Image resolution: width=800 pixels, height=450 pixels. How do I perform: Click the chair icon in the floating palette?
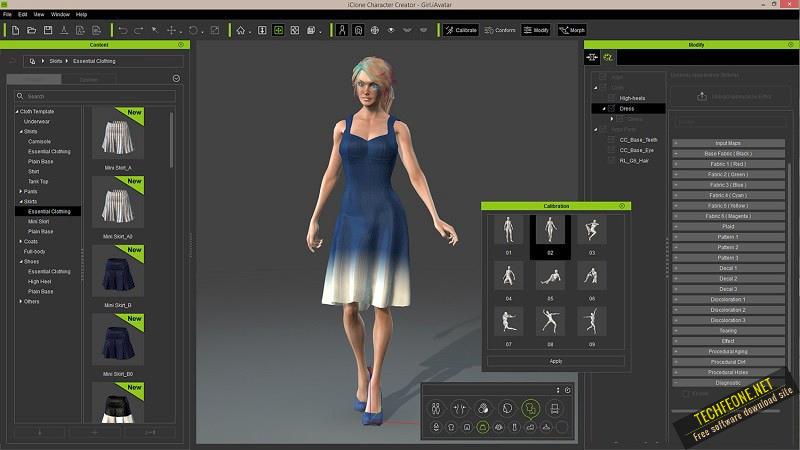555,408
